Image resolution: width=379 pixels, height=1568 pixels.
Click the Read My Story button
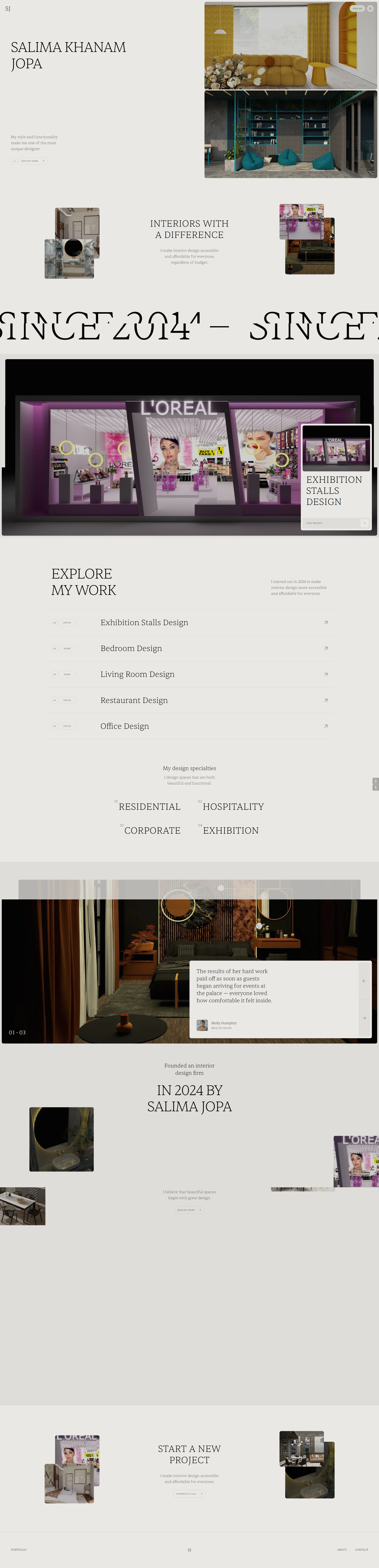pos(189,1210)
